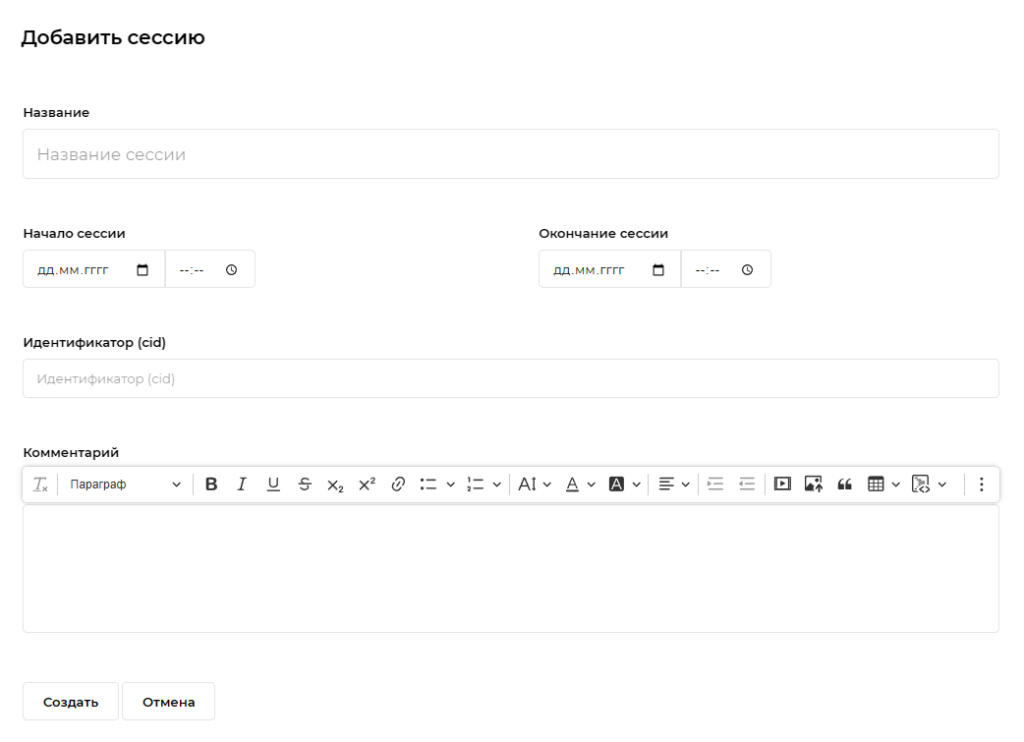Click the underline formatting icon
The image size is (1024, 742).
tap(273, 485)
